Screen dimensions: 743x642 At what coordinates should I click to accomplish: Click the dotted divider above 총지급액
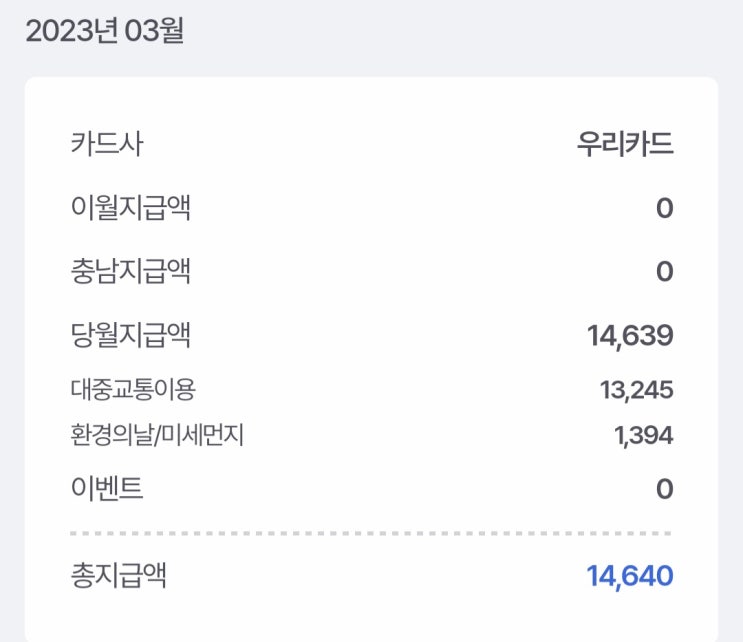(371, 533)
